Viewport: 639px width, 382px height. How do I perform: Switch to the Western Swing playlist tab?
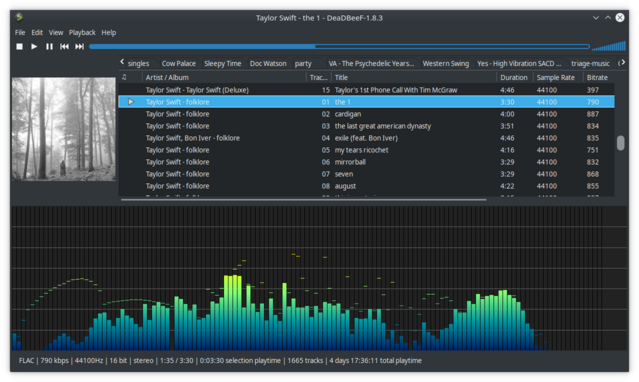(445, 64)
